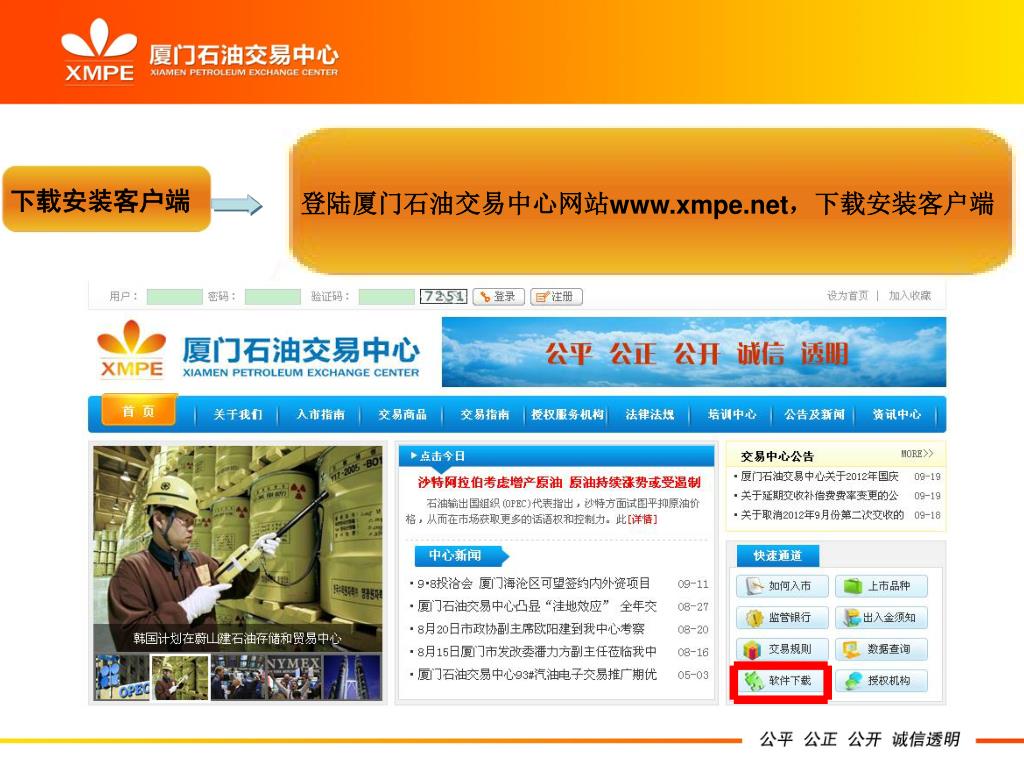Open 培训中心 menu item
Viewport: 1024px width, 768px height.
(x=732, y=415)
